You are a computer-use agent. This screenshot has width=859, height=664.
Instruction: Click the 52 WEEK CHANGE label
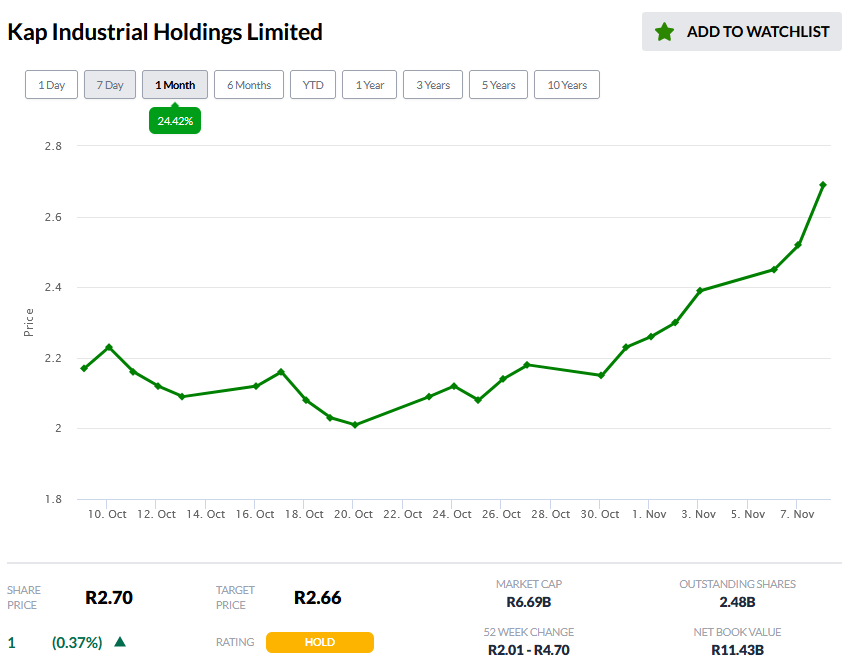(529, 632)
